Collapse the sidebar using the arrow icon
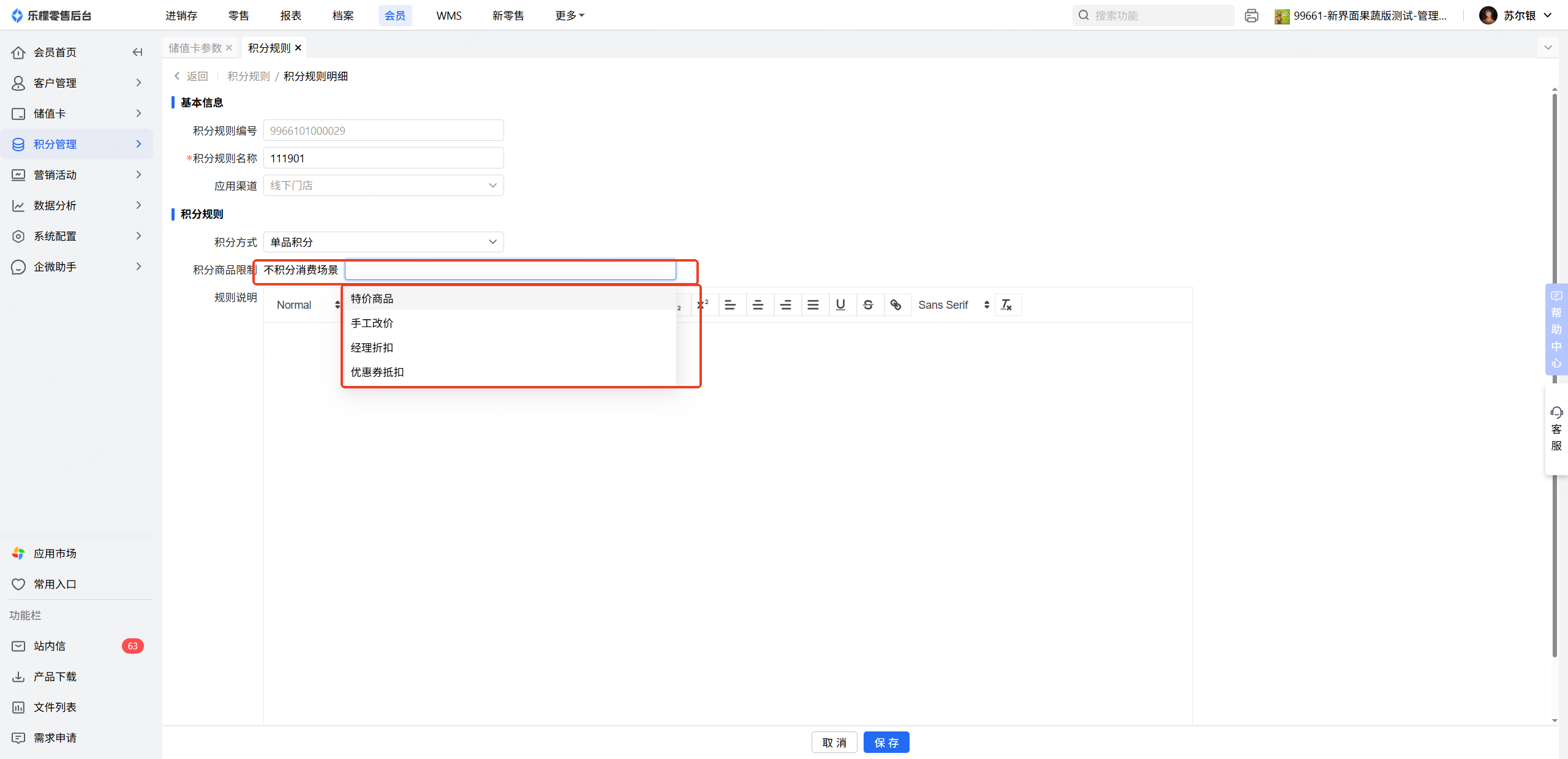1568x759 pixels. [137, 52]
